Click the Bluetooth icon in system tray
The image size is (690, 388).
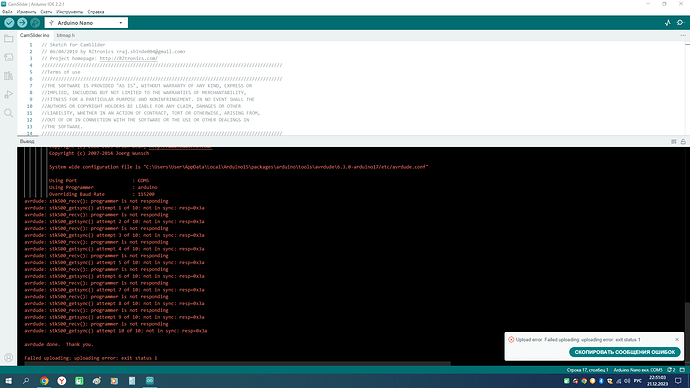[601, 381]
